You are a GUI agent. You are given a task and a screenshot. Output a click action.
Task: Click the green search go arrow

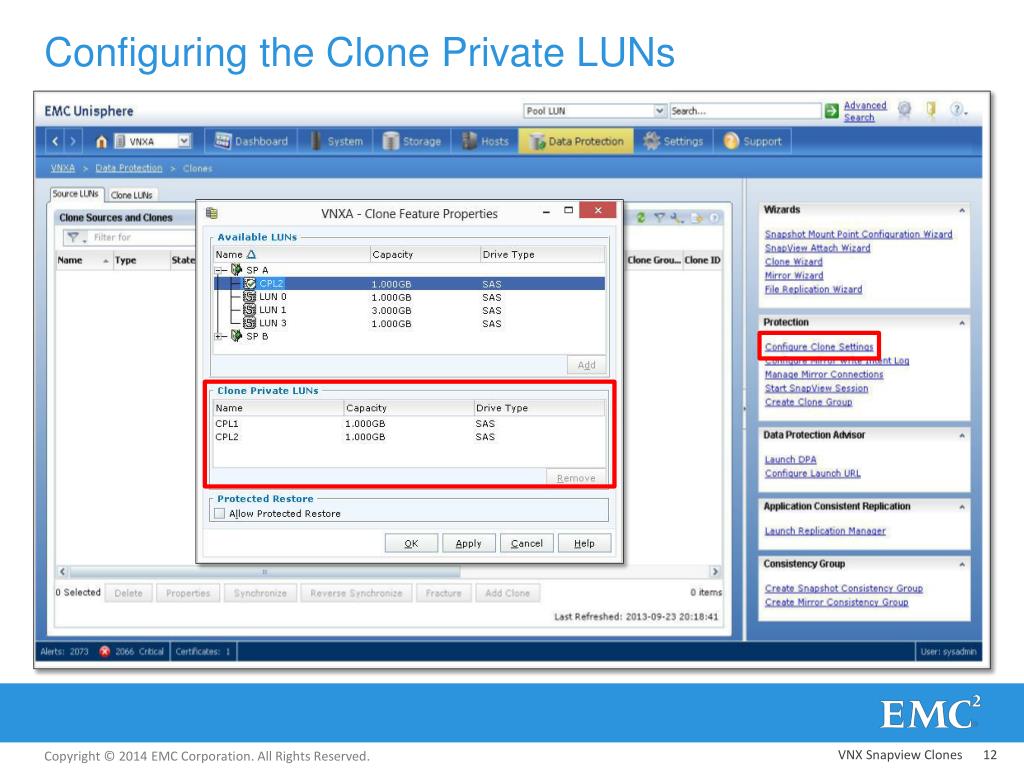click(831, 111)
